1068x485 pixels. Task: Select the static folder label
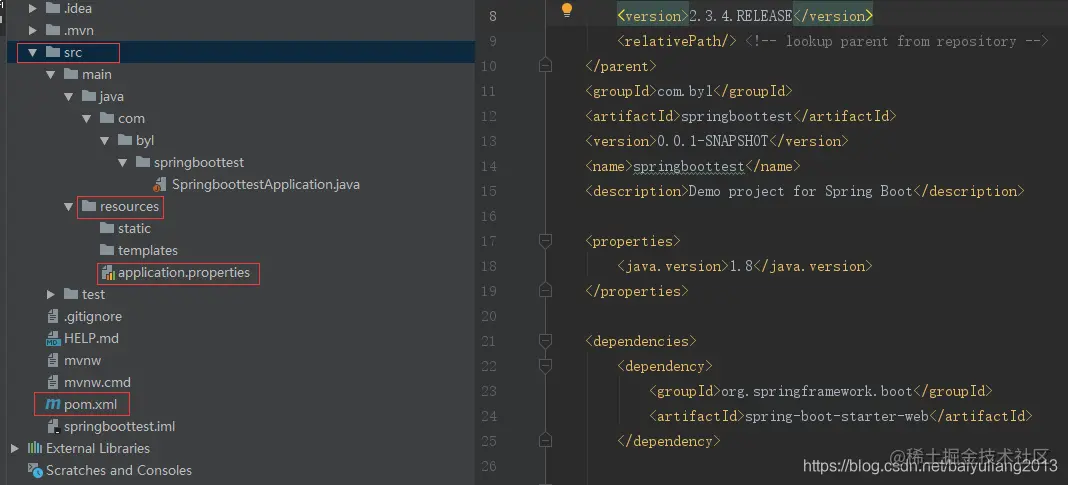point(134,228)
